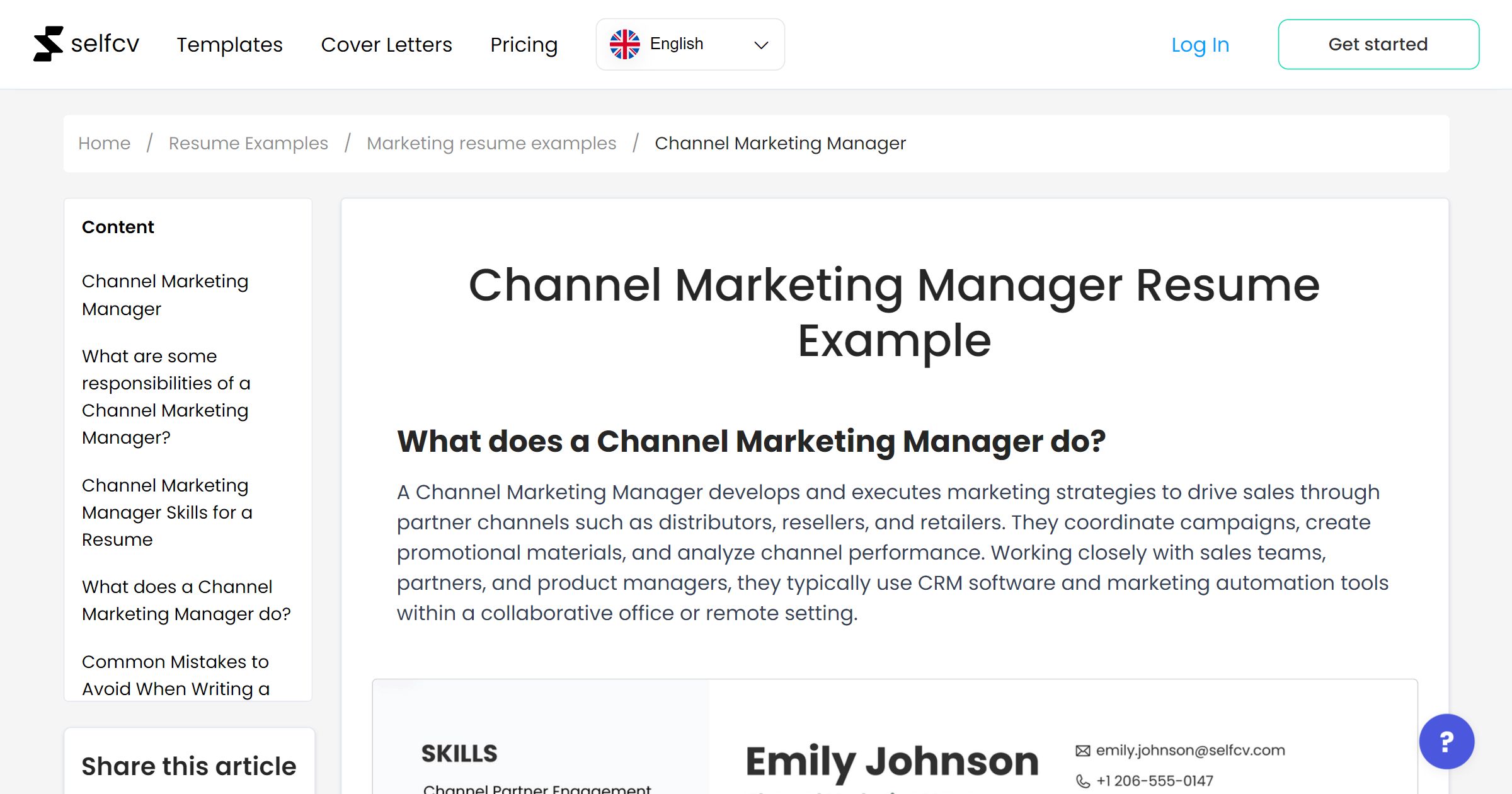Click the Content sidebar heading
The image size is (1512, 794).
click(118, 227)
